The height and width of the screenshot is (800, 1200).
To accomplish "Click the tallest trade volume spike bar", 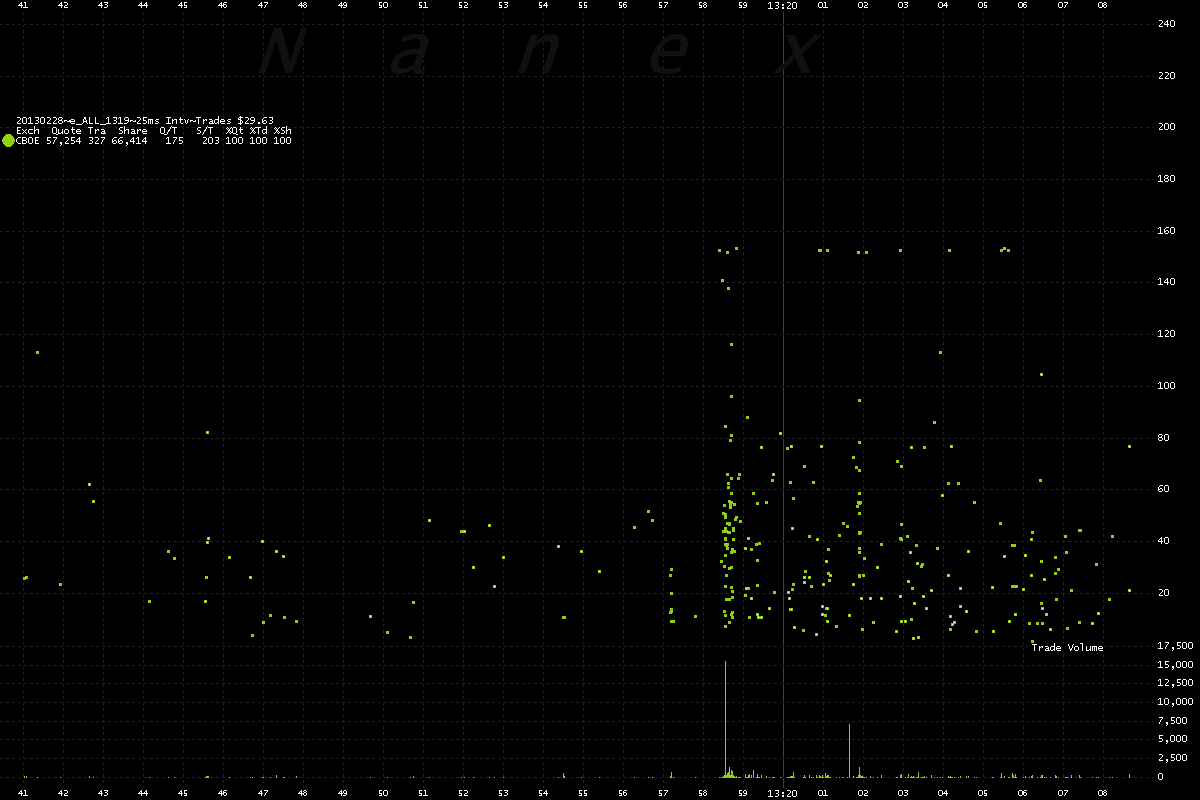I will (x=726, y=719).
